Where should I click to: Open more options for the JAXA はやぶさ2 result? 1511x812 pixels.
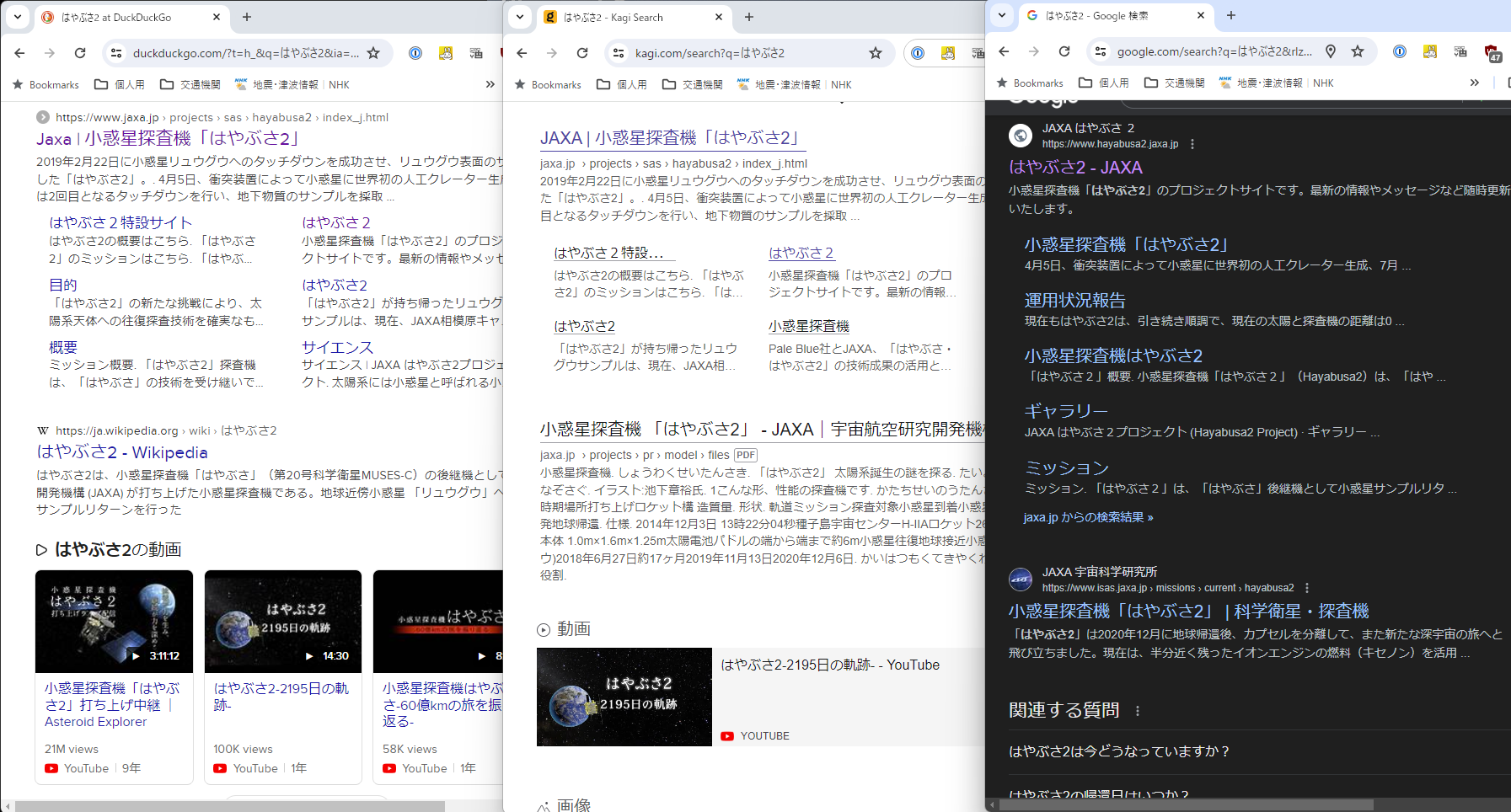coord(1192,144)
